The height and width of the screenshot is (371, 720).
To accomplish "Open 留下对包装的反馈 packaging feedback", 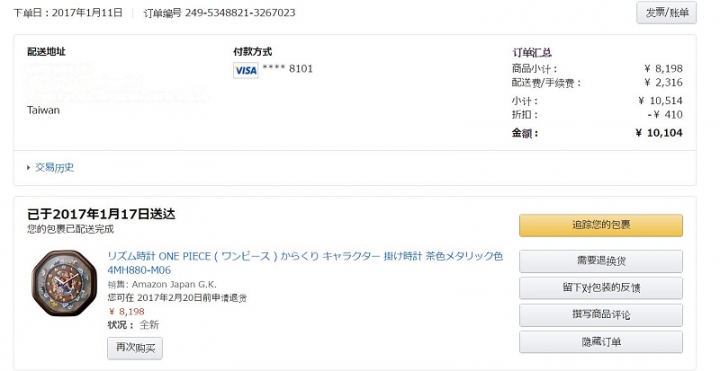I will point(601,288).
